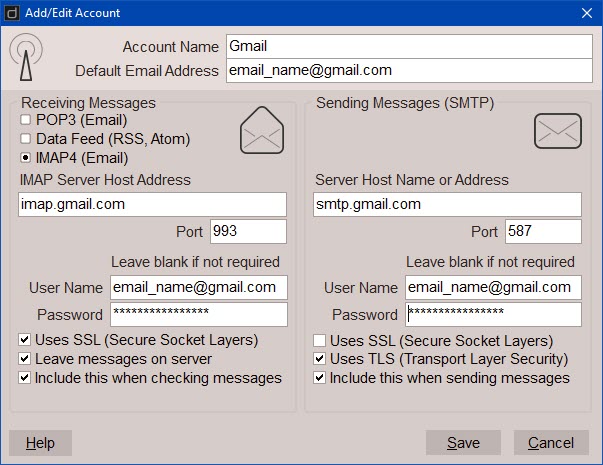Open Help for account settings
Viewport: 603px width, 465px height.
pyautogui.click(x=40, y=443)
